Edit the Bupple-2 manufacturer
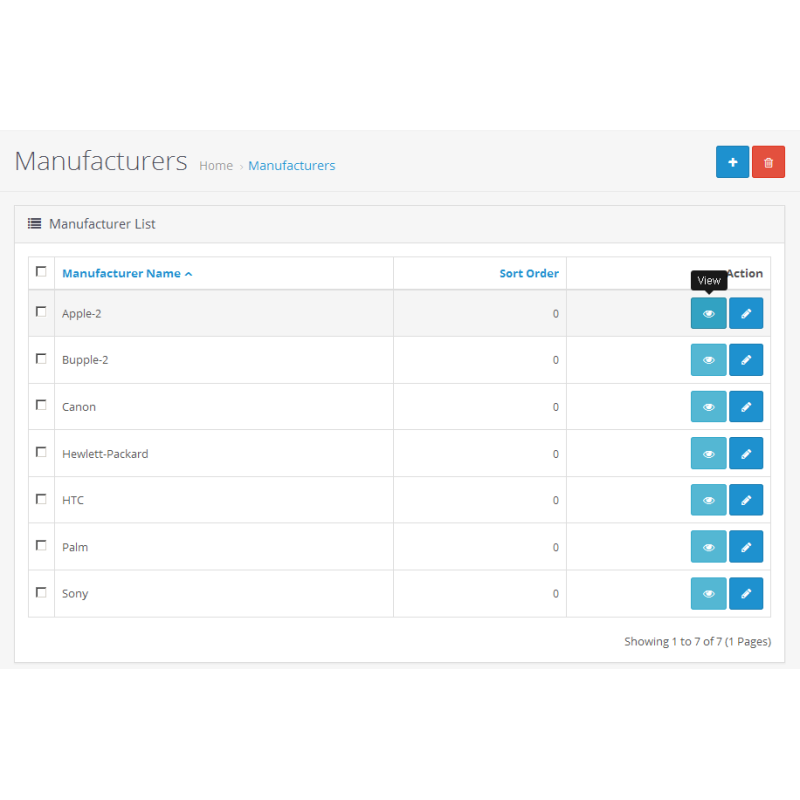 746,360
